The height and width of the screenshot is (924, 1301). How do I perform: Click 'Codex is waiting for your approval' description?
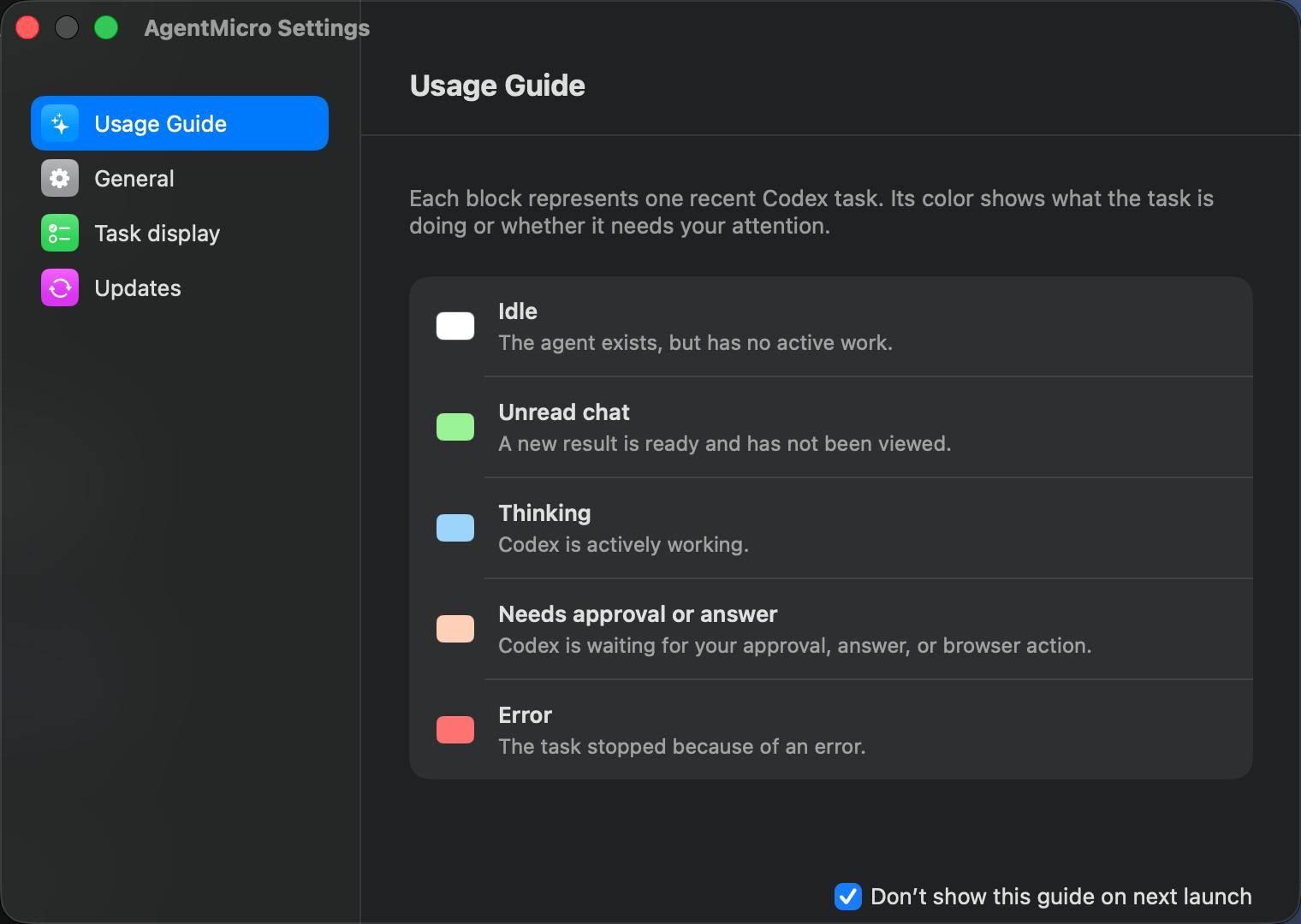coord(794,646)
